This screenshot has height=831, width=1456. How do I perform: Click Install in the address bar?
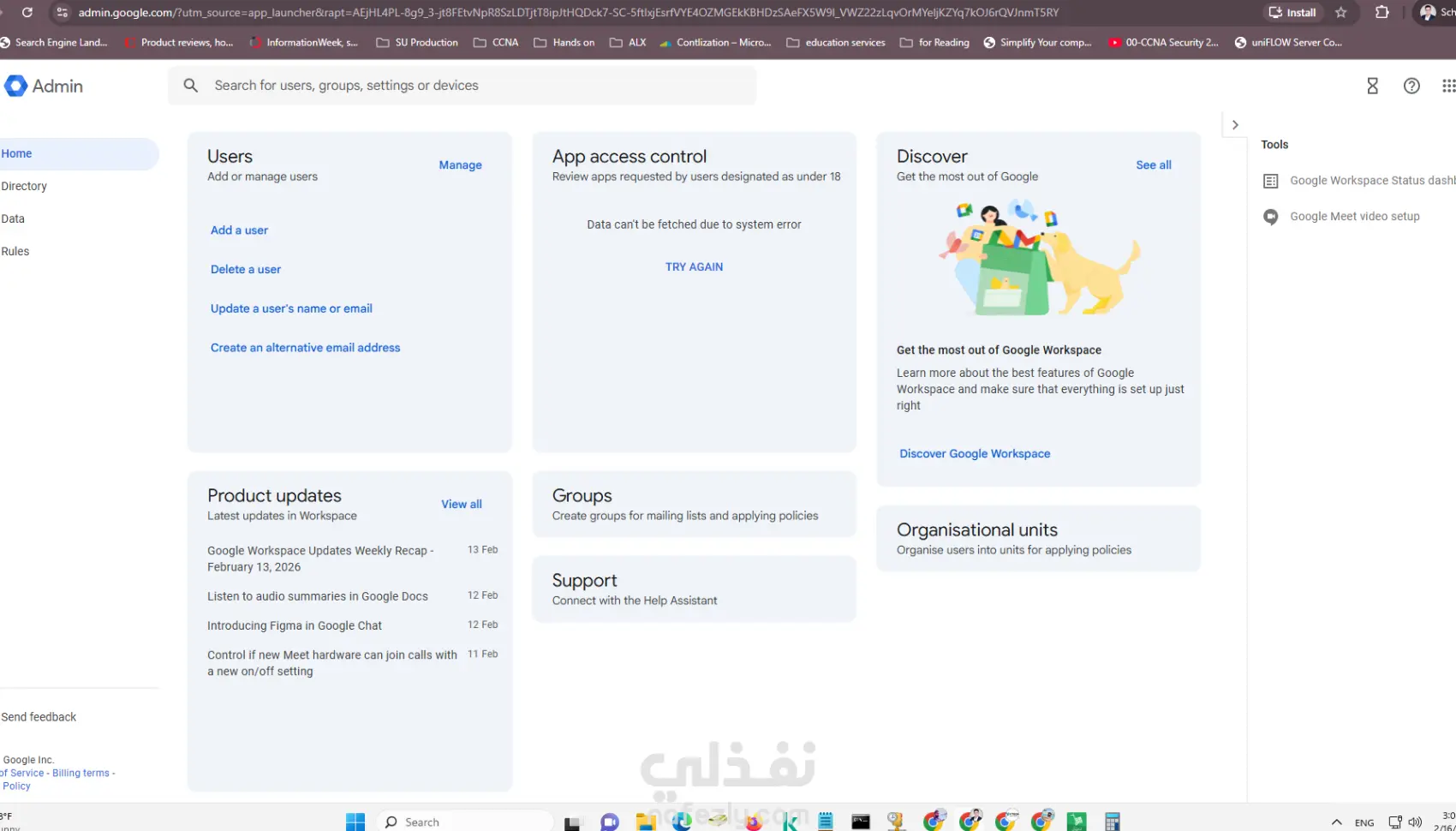pos(1292,13)
